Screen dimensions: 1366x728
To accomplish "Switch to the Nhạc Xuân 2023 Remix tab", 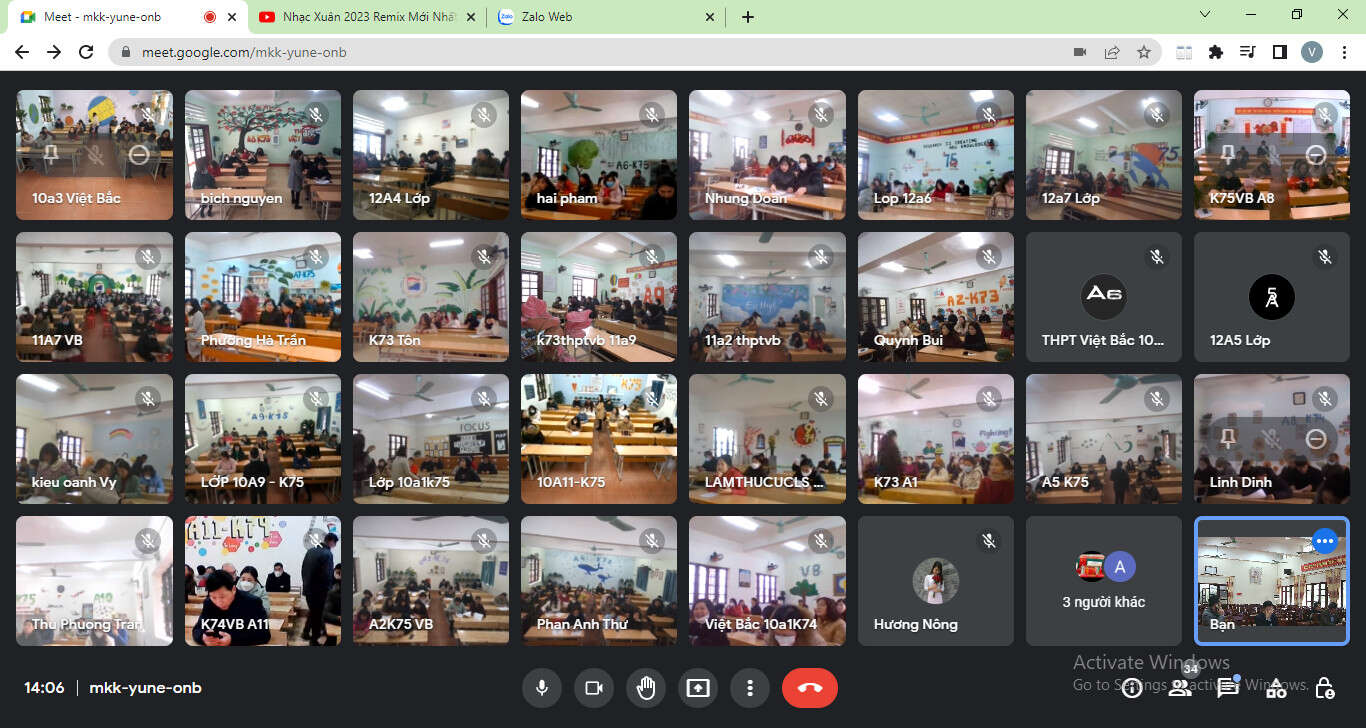I will coord(368,17).
